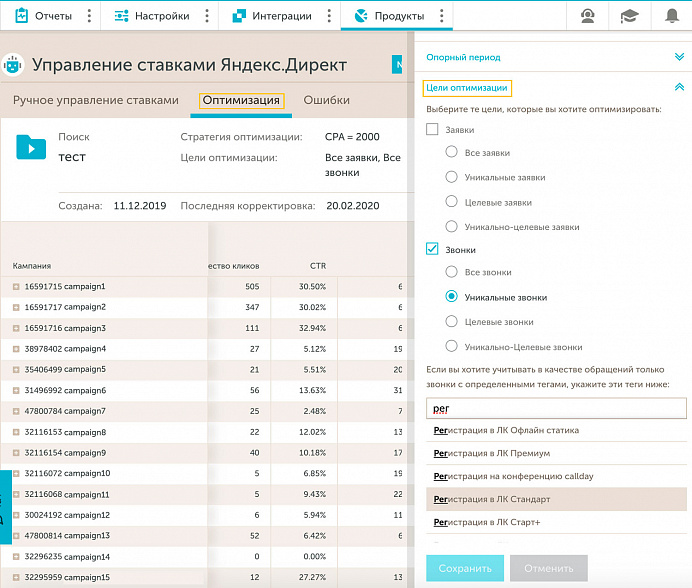This screenshot has width=692, height=588.
Task: Click the robot icon beside page title
Action: click(x=12, y=65)
